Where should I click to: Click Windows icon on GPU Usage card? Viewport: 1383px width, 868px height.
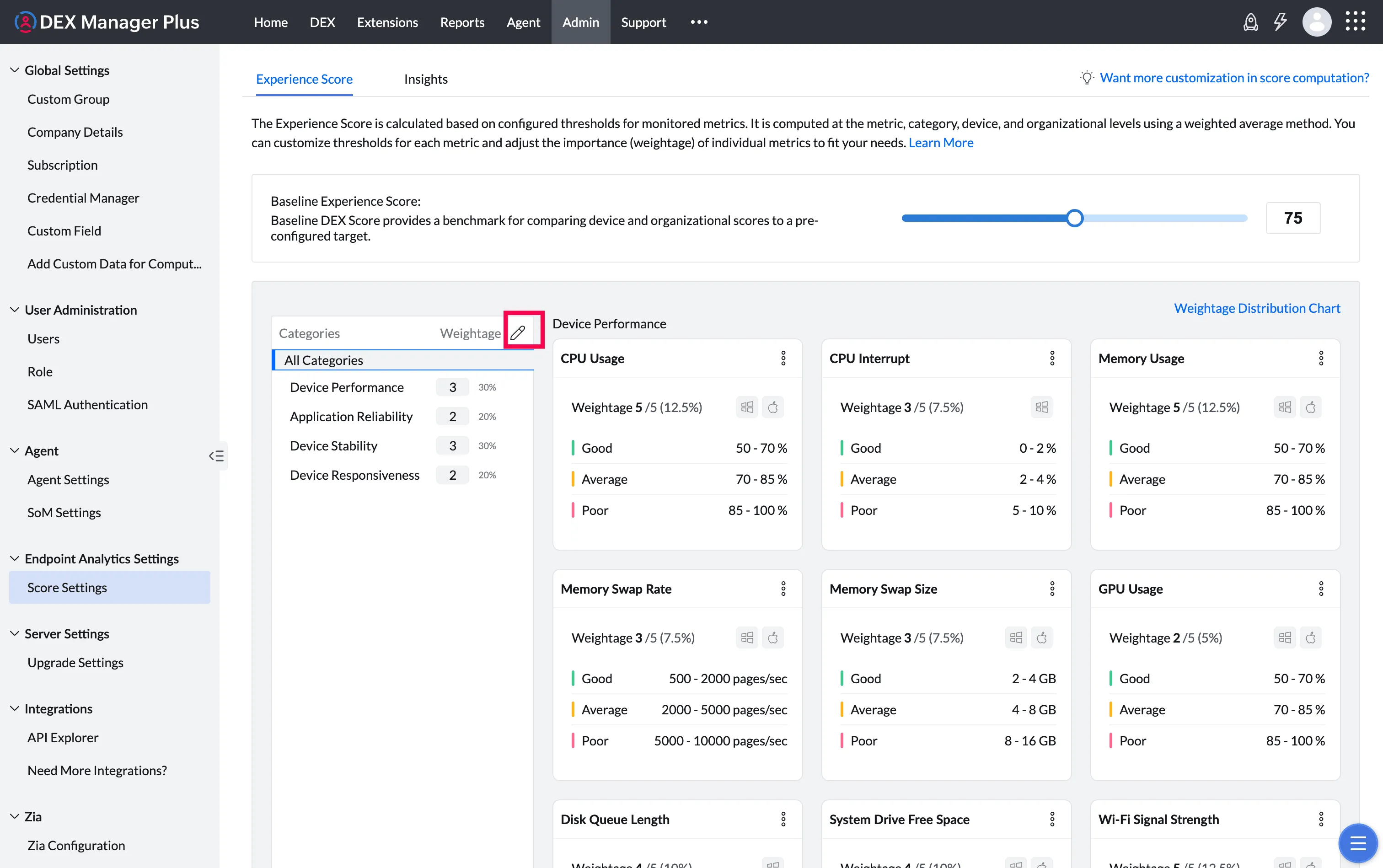(1285, 637)
